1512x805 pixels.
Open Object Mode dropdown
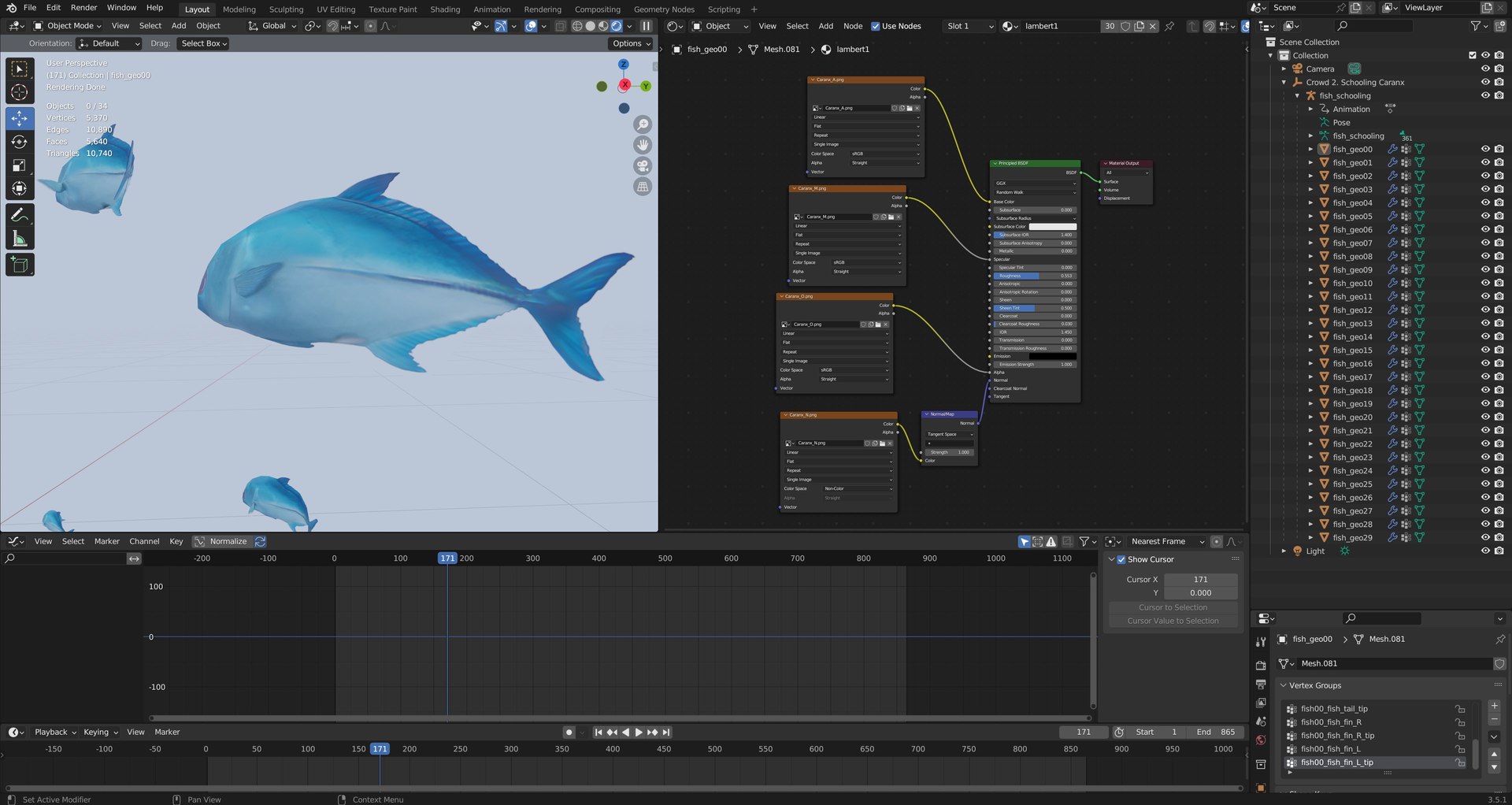coord(68,26)
